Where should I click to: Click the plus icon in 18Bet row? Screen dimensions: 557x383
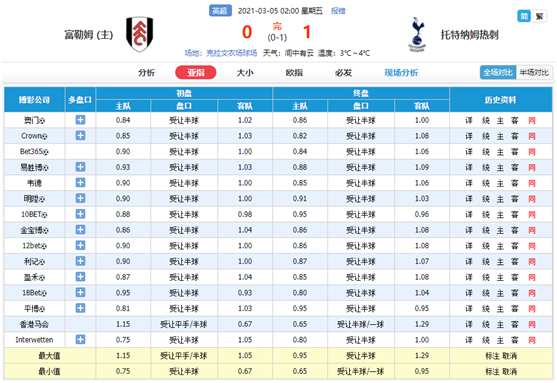coord(80,292)
